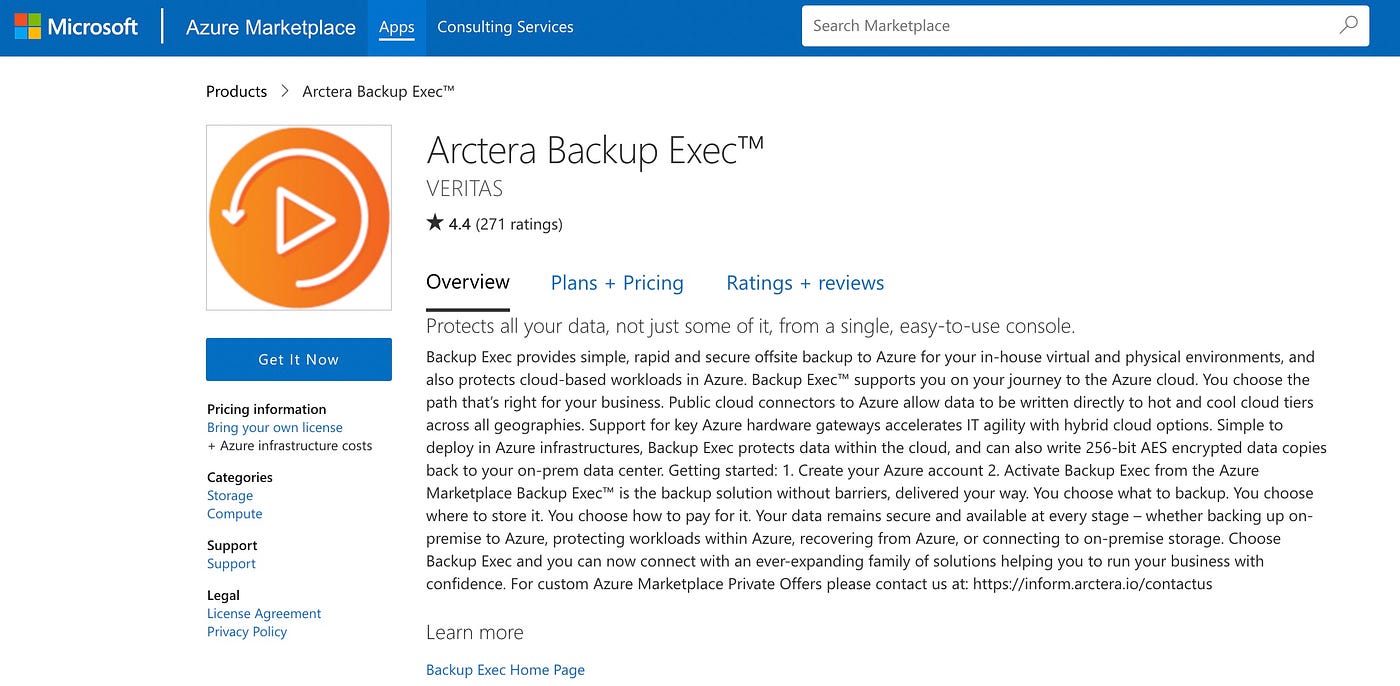Open Azure Marketplace home link

click(x=271, y=27)
